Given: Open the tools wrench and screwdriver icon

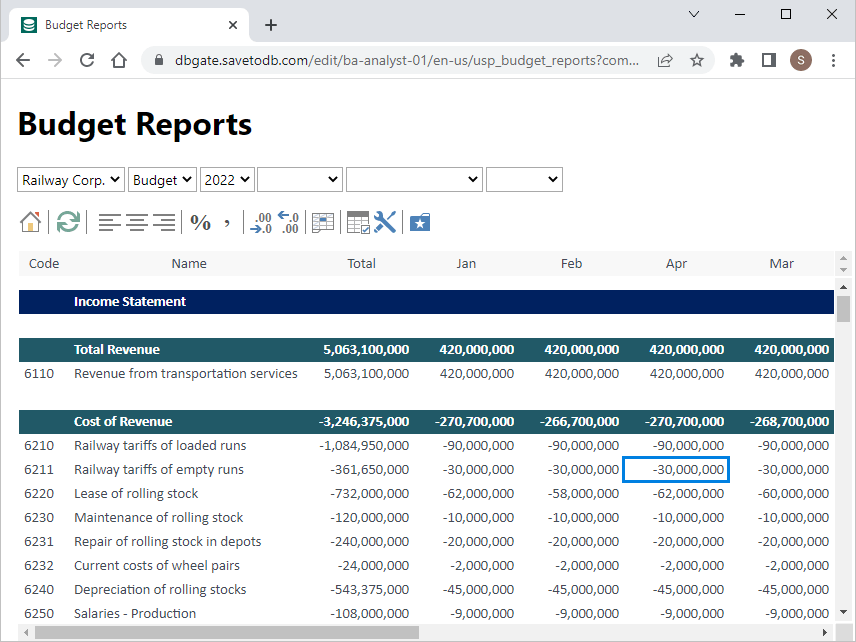Looking at the screenshot, I should (x=385, y=222).
